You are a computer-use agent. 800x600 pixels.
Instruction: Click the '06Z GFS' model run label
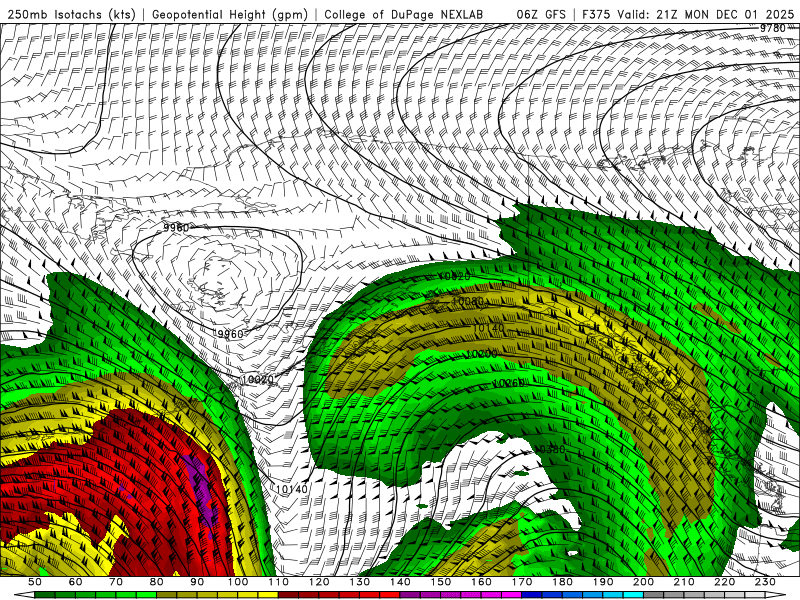(x=541, y=14)
